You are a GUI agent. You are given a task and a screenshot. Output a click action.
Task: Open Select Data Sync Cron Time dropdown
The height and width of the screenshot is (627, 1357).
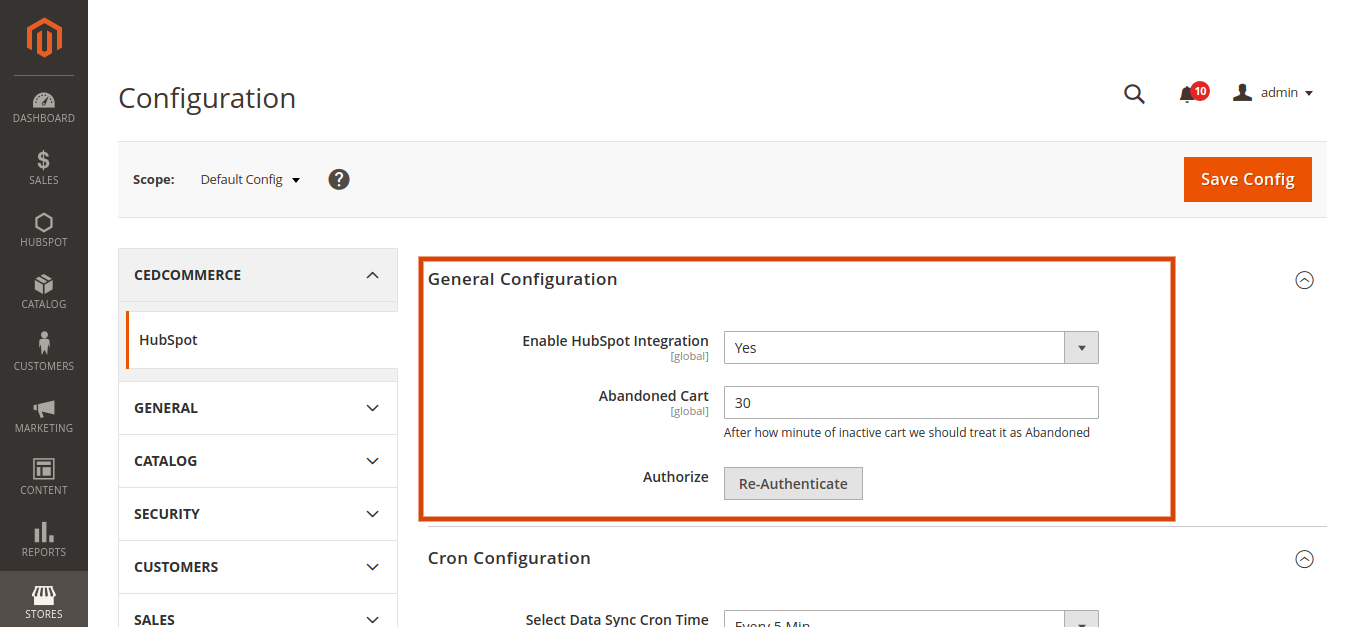point(911,619)
